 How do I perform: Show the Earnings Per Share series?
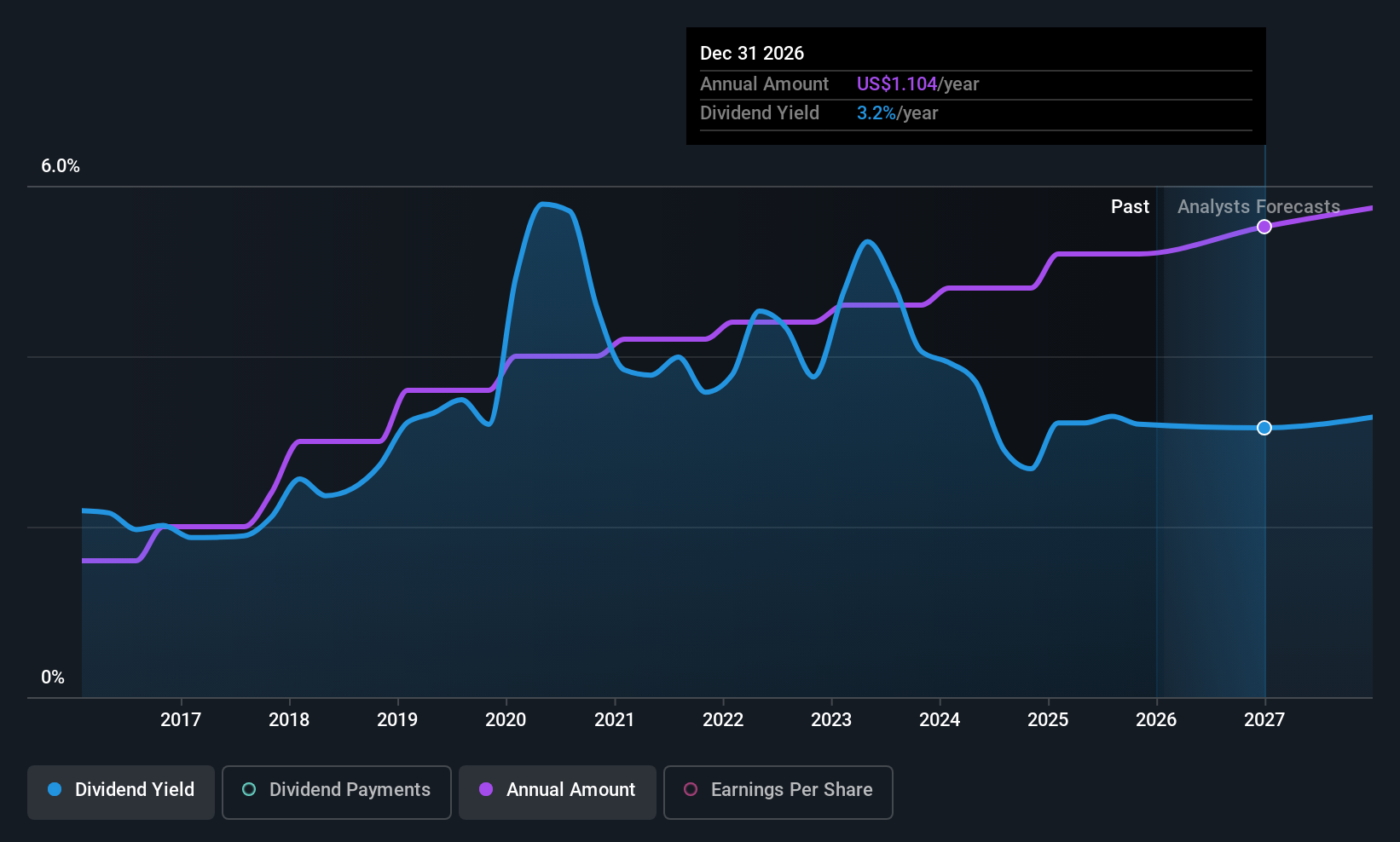click(778, 792)
